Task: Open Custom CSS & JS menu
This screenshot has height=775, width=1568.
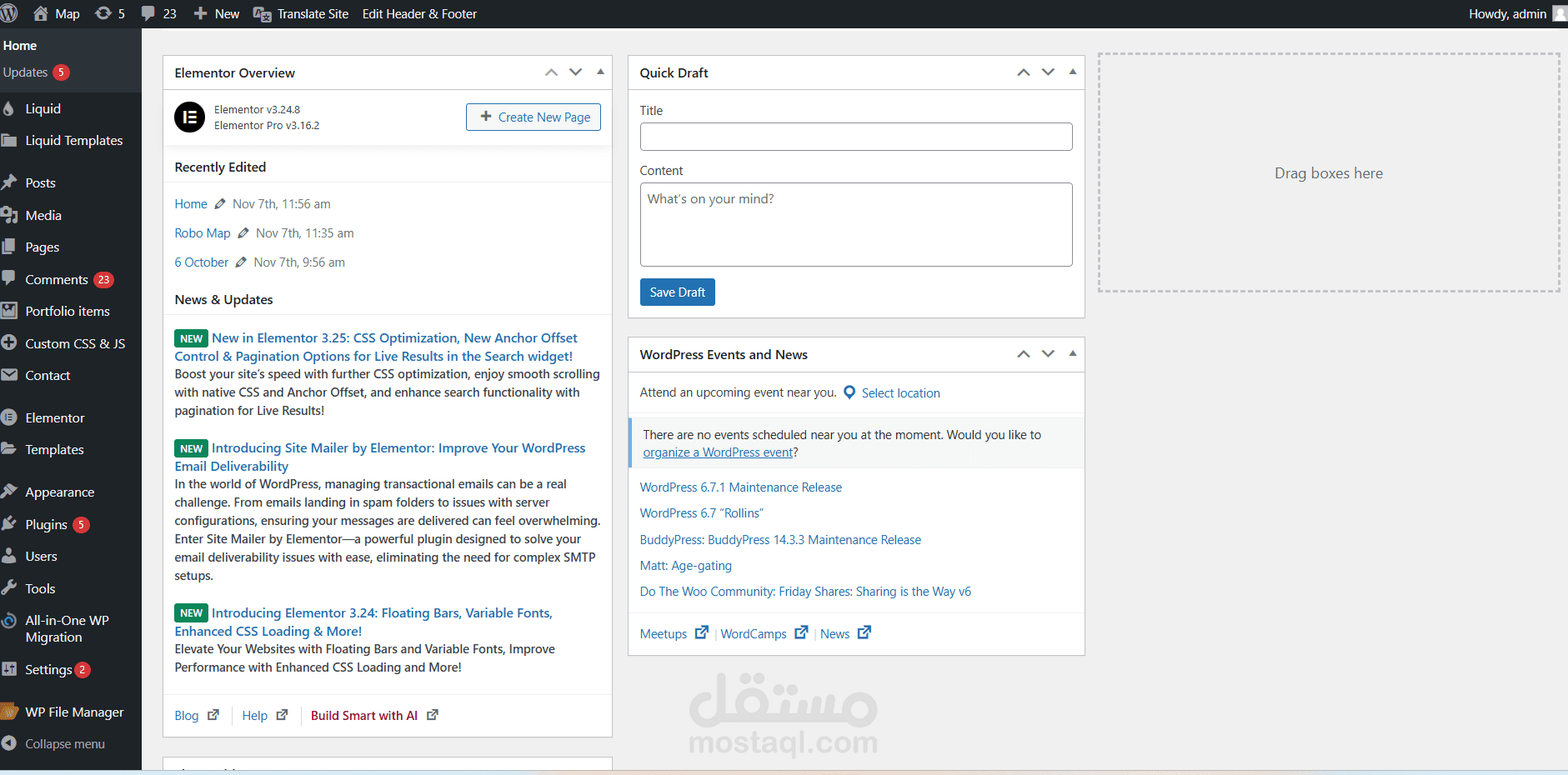Action: click(x=75, y=343)
